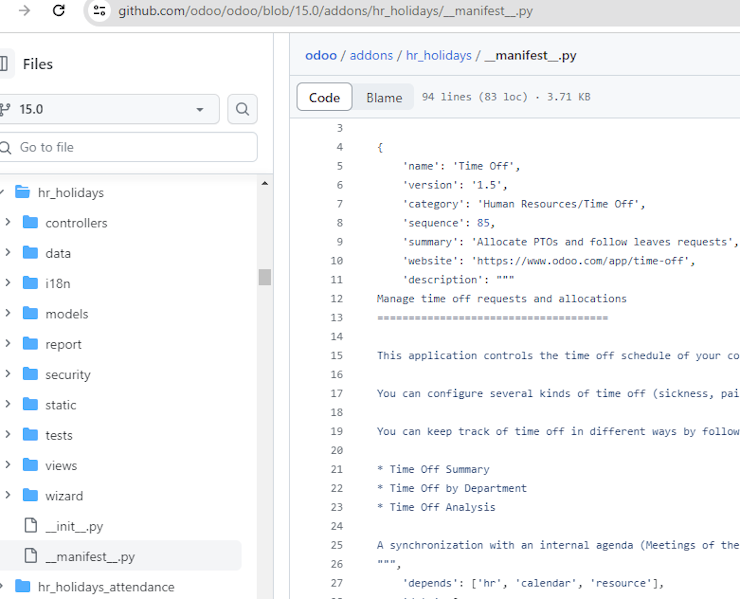Image resolution: width=740 pixels, height=599 pixels.
Task: Click the 'version': '1.5' code line
Action: click(455, 185)
